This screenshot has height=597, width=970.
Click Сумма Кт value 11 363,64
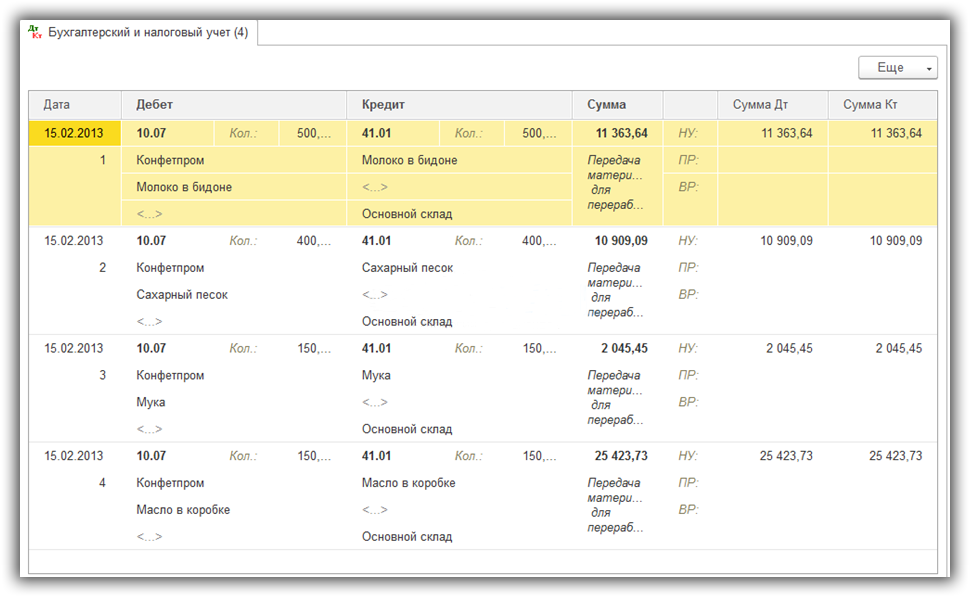896,133
